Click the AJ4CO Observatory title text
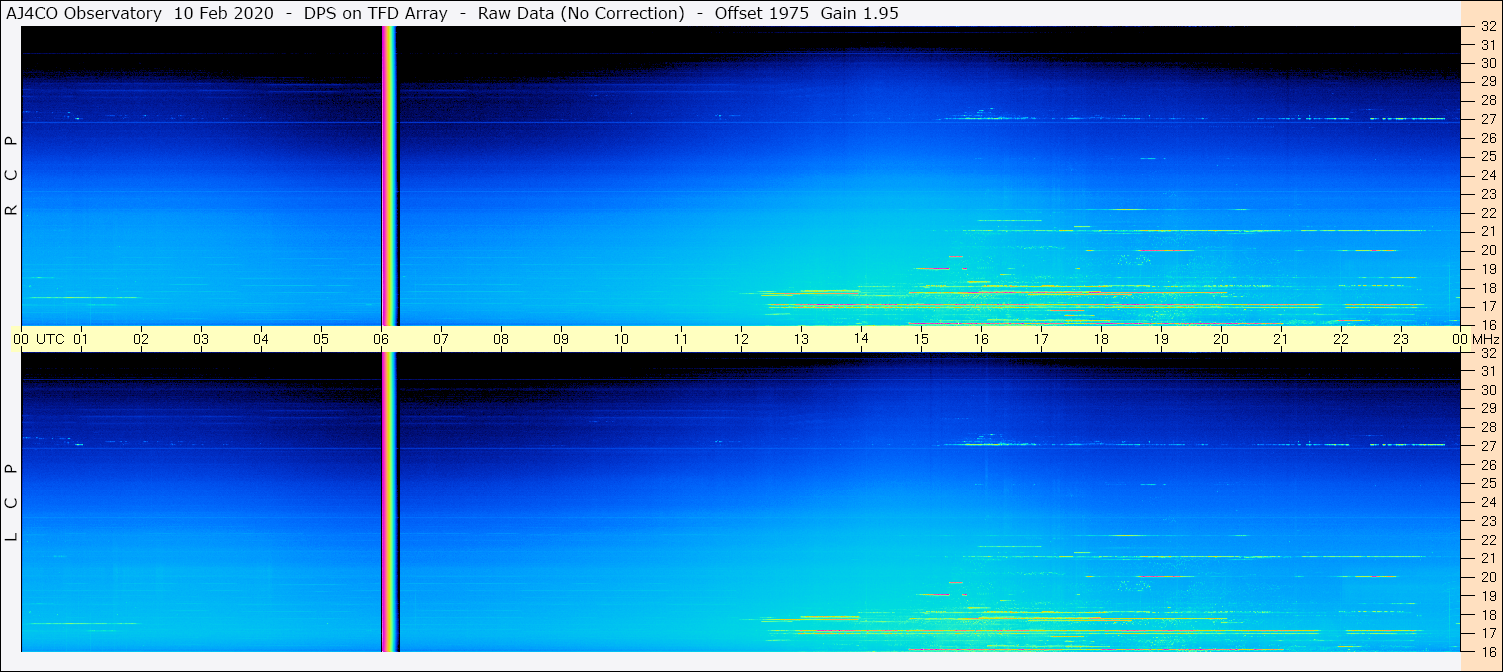The image size is (1503, 672). point(83,13)
